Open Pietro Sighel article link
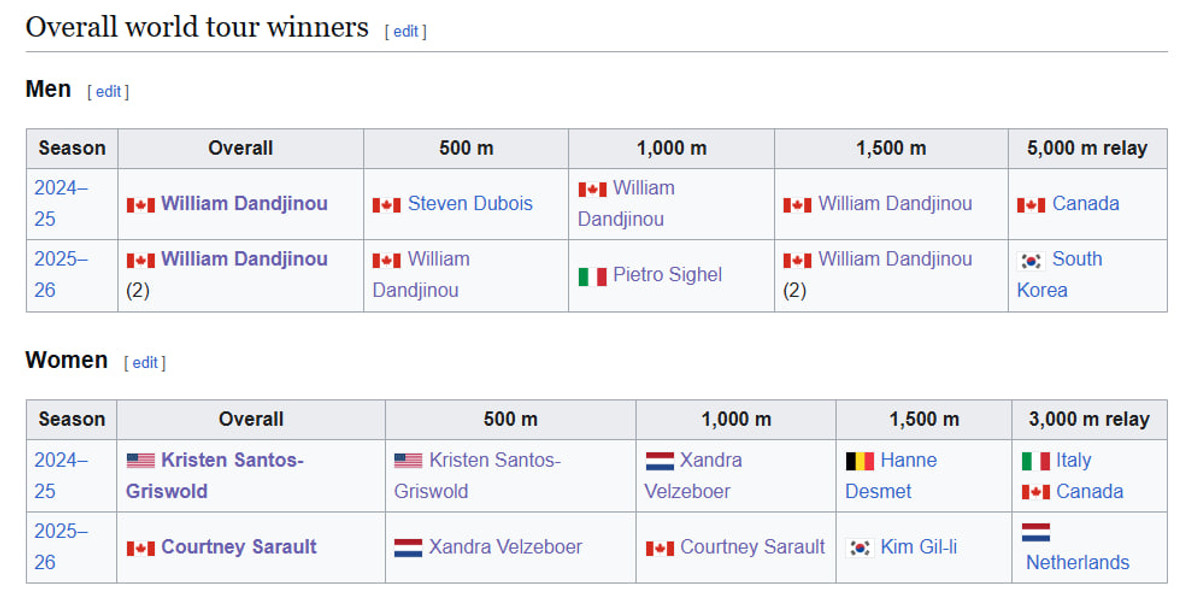The height and width of the screenshot is (605, 1200). coord(667,275)
